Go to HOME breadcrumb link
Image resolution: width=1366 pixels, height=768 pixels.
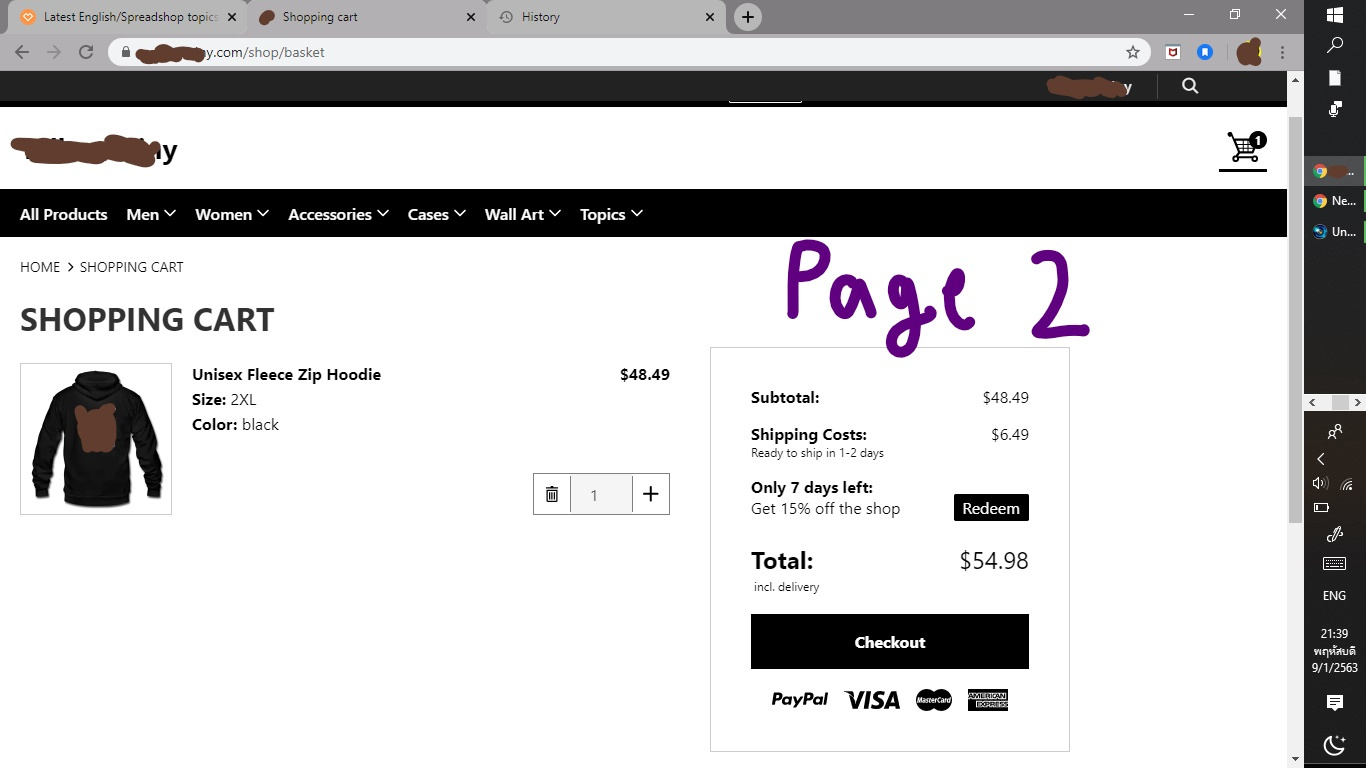[x=40, y=267]
